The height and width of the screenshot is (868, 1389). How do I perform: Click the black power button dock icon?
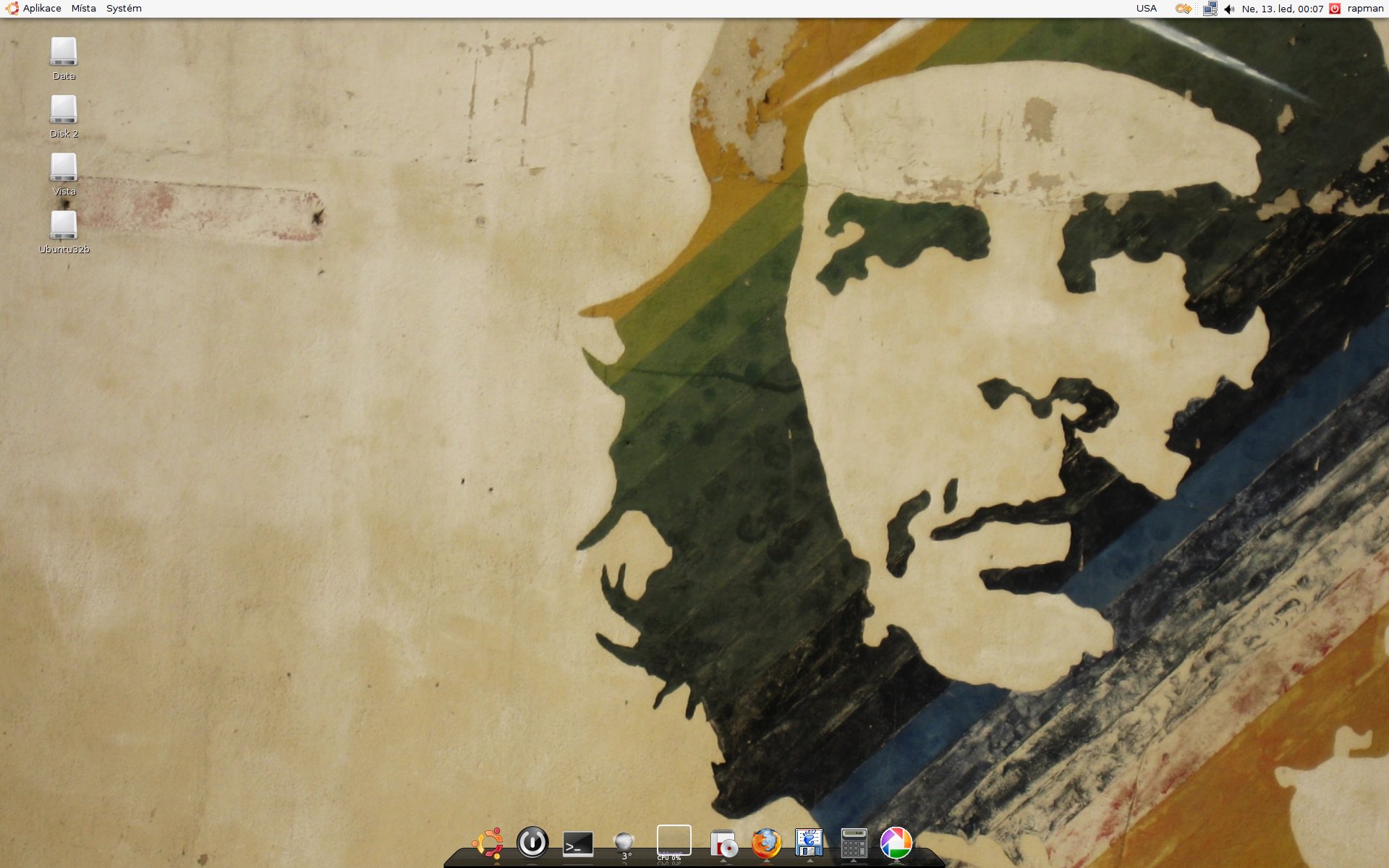pos(532,843)
